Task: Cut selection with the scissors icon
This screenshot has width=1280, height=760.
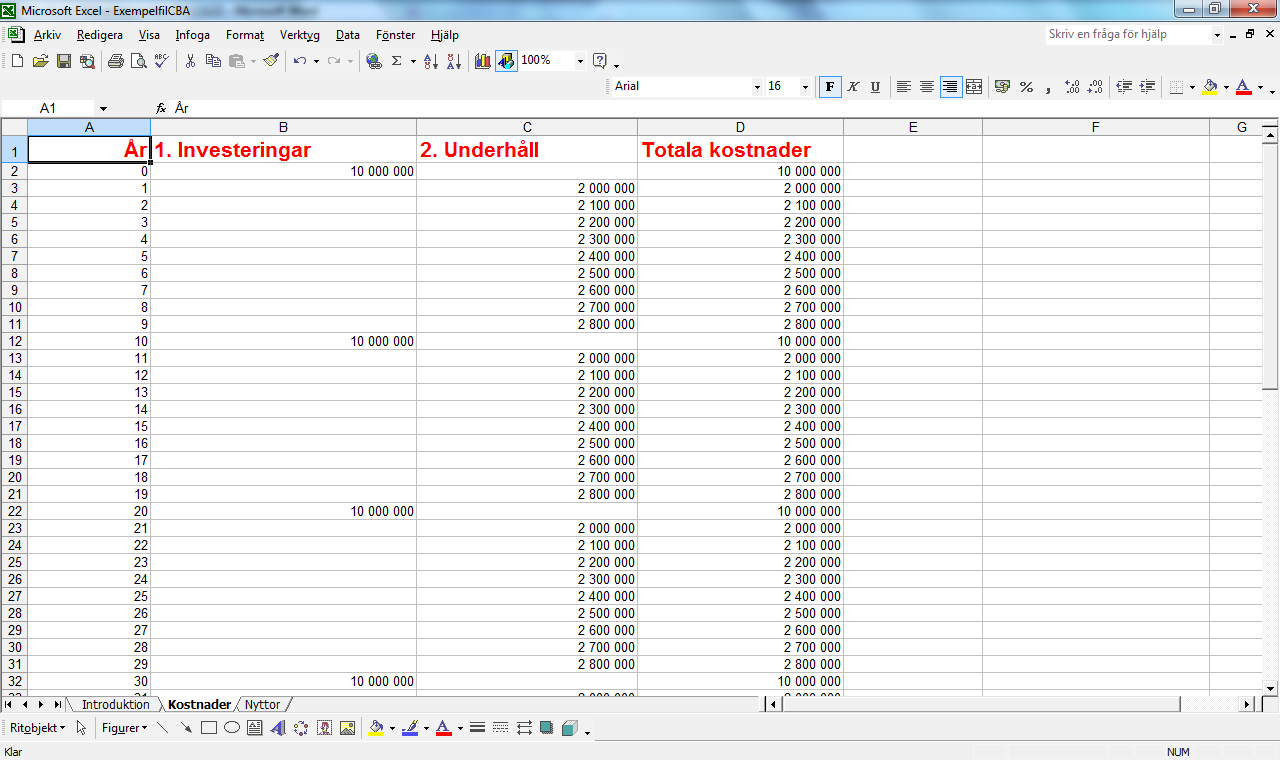Action: point(190,61)
